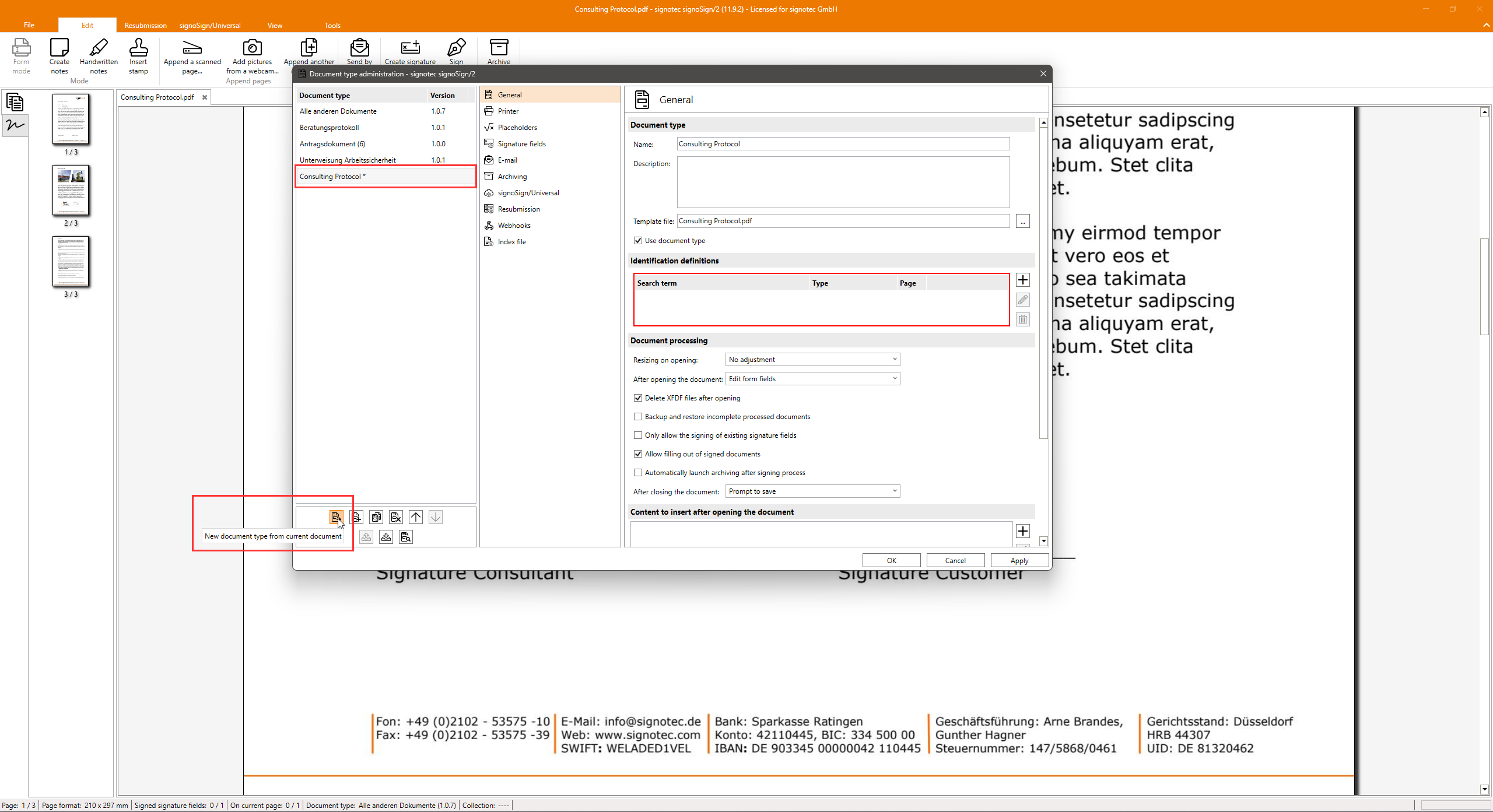Click Add pictures from a webcam tool

pyautogui.click(x=252, y=56)
